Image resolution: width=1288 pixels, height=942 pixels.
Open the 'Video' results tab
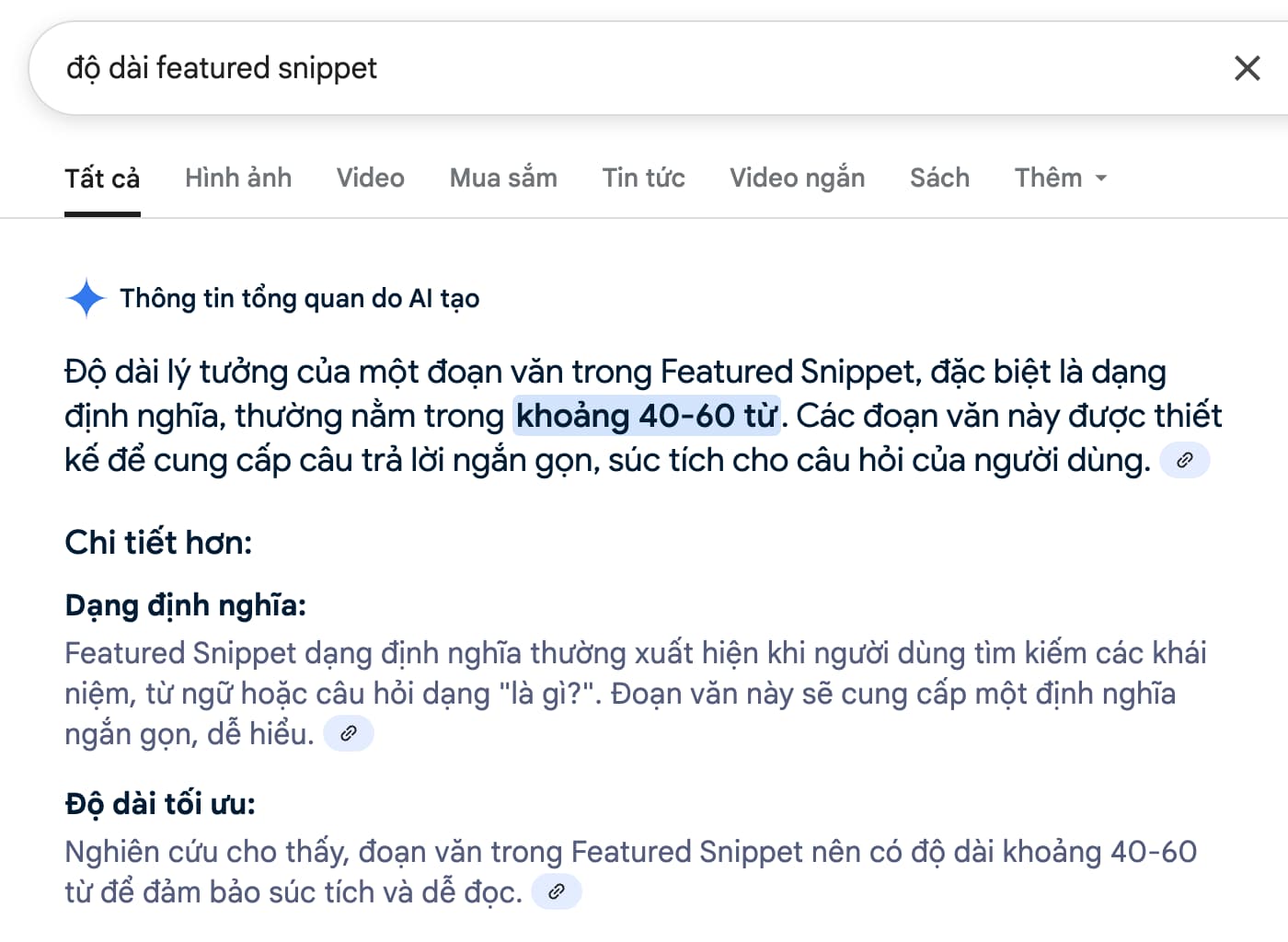[371, 178]
